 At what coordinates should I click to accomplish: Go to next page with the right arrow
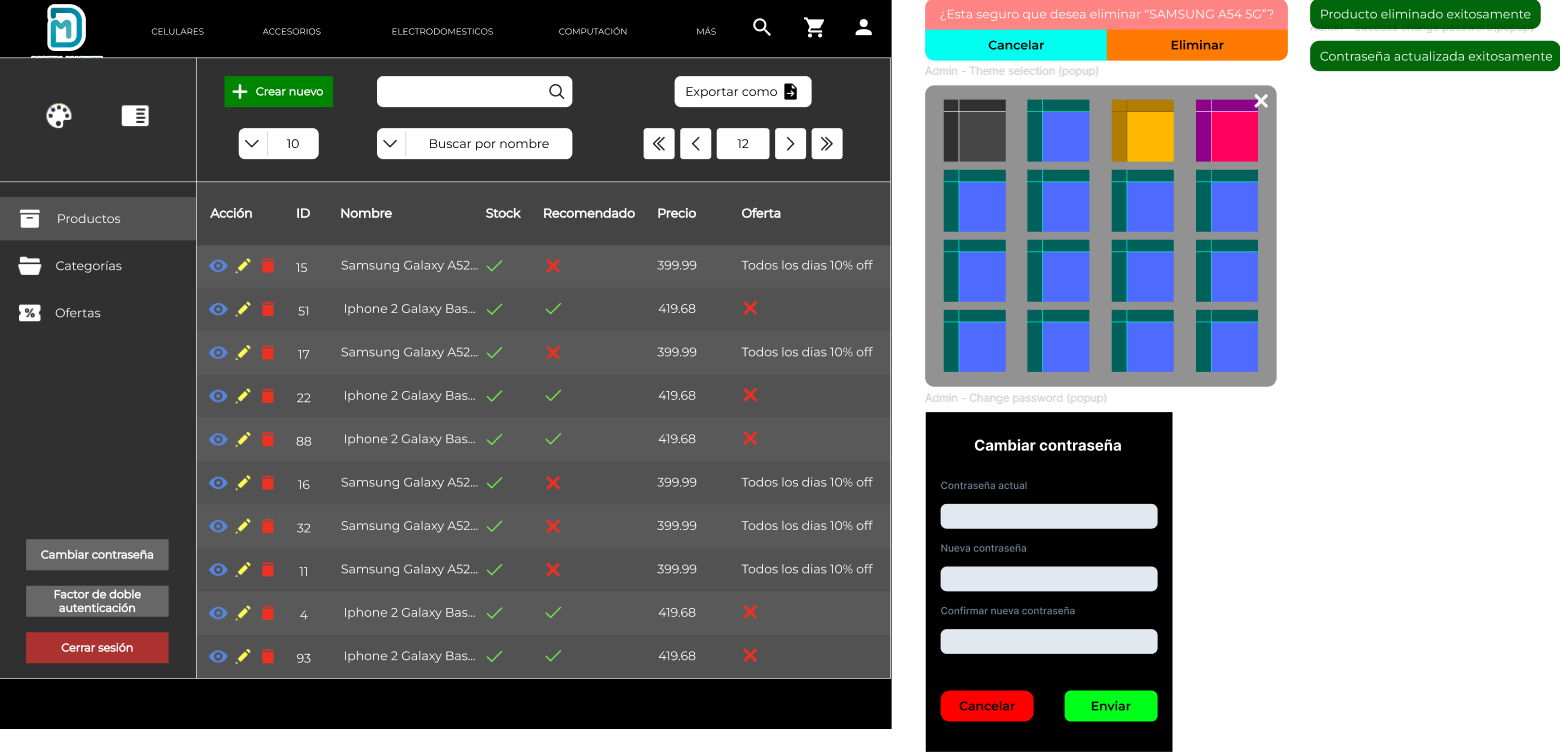(790, 144)
